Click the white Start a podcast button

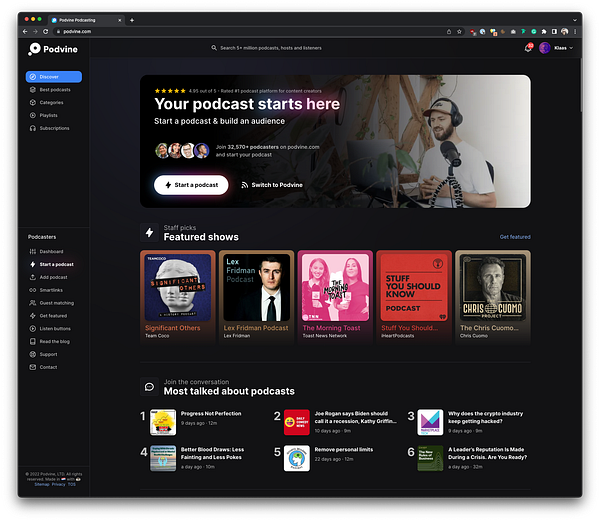click(x=191, y=185)
